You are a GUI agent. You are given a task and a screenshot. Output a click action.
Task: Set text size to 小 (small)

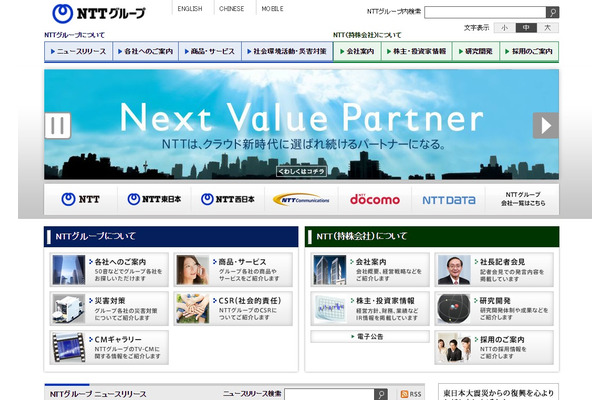(x=504, y=28)
